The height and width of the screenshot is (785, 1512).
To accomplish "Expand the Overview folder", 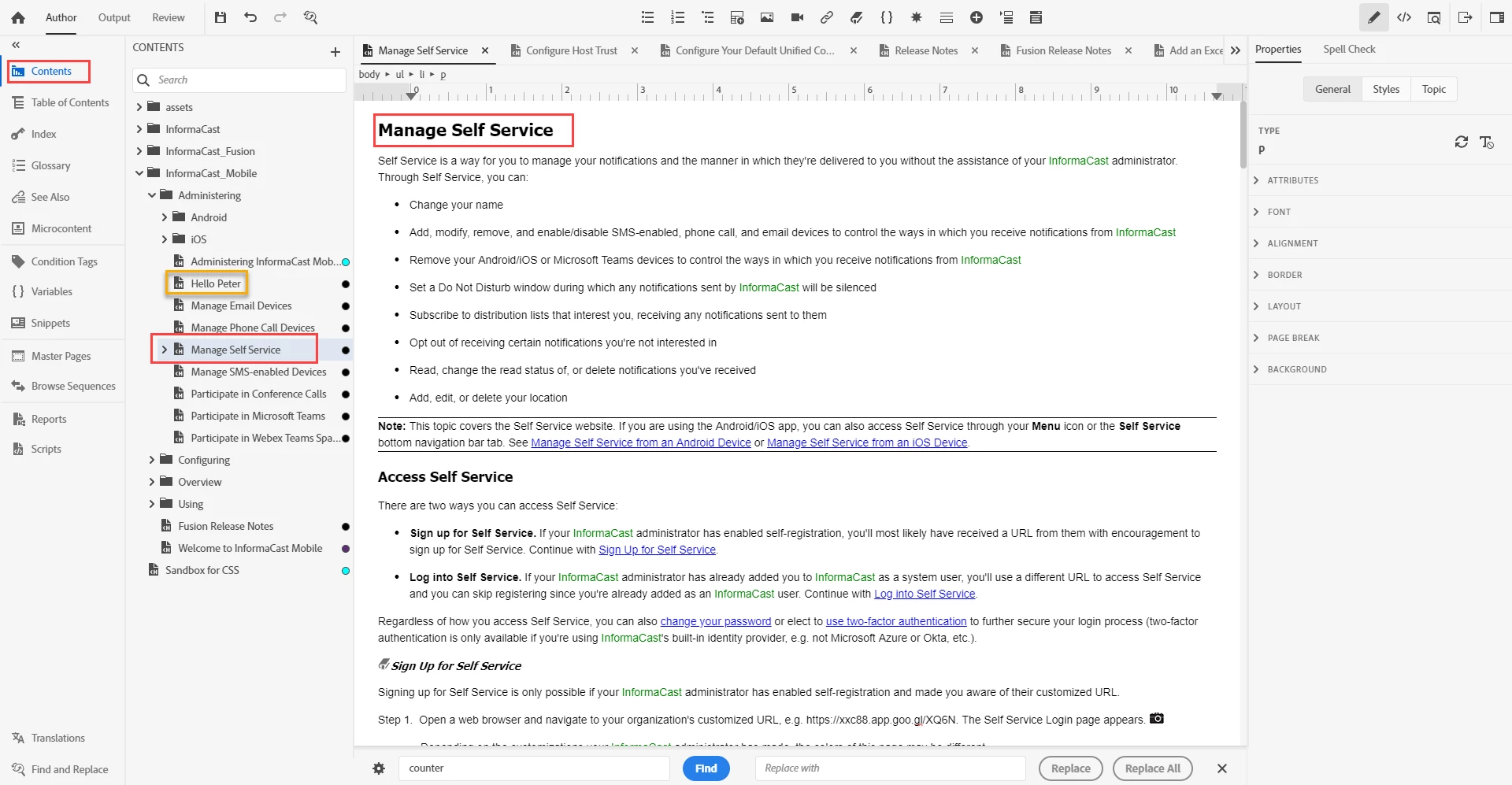I will (152, 482).
